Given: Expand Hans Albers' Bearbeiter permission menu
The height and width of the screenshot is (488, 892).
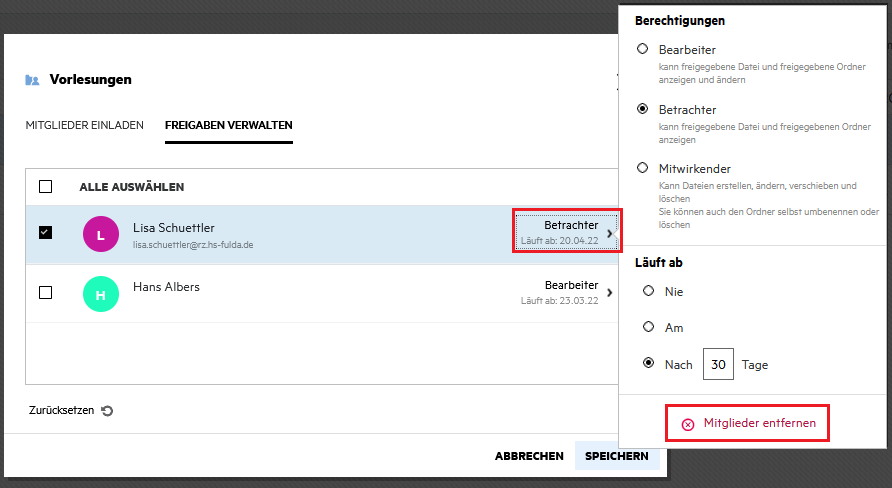Looking at the screenshot, I should click(x=567, y=292).
